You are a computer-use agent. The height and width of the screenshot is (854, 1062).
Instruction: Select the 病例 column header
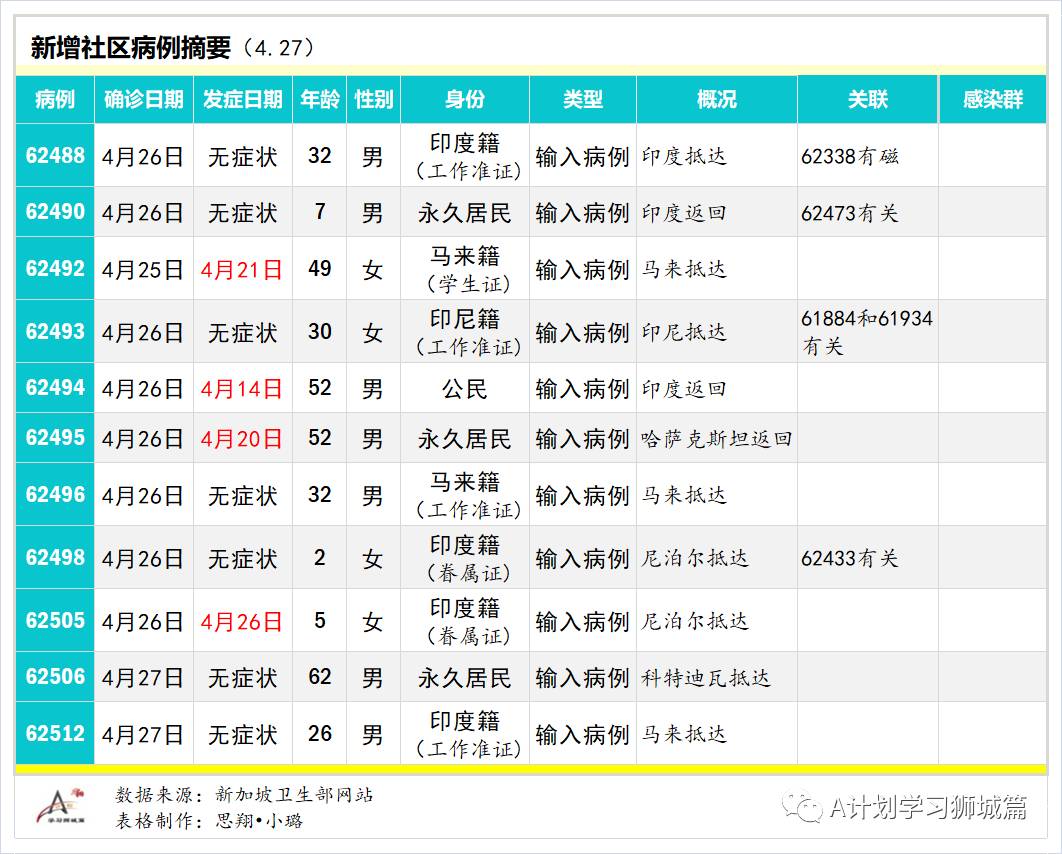coord(55,100)
